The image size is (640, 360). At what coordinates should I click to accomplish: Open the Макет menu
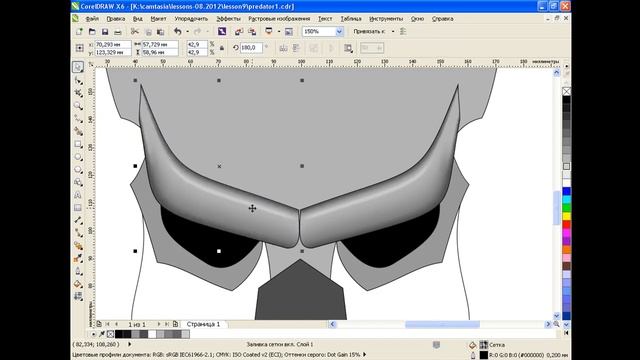click(x=158, y=19)
